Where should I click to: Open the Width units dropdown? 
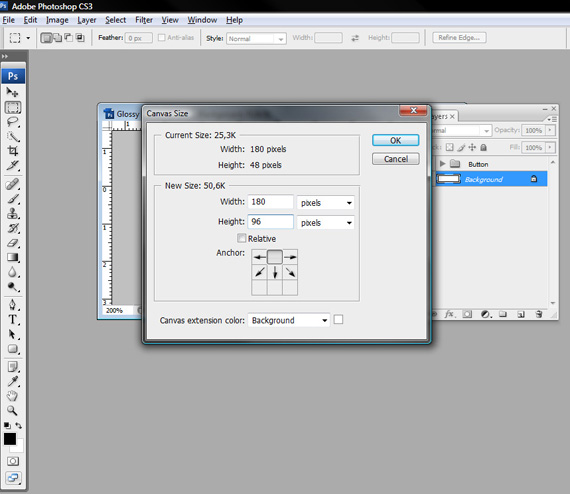[x=326, y=202]
